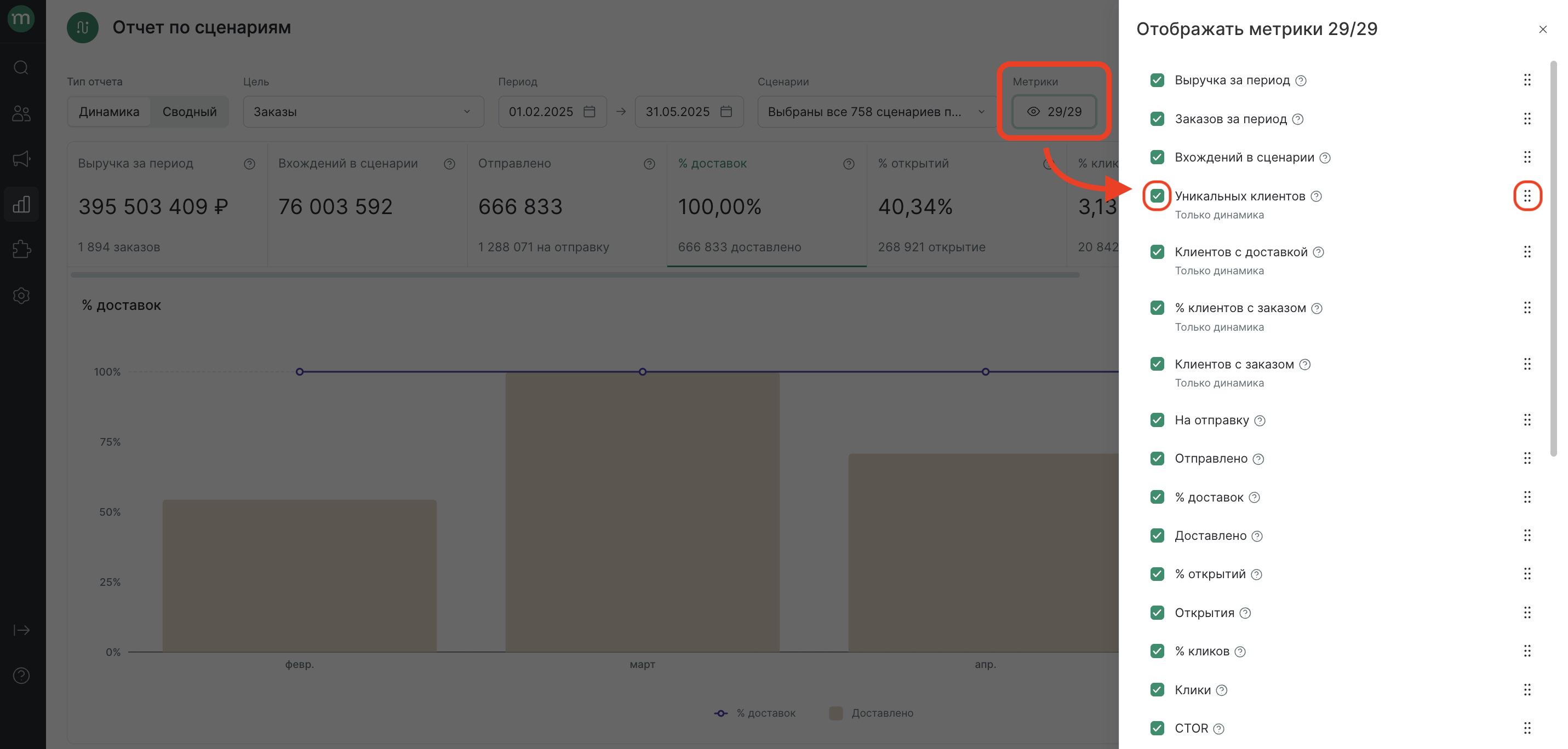1568x749 pixels.
Task: Grab drag handle for Отправлено
Action: (1527, 458)
